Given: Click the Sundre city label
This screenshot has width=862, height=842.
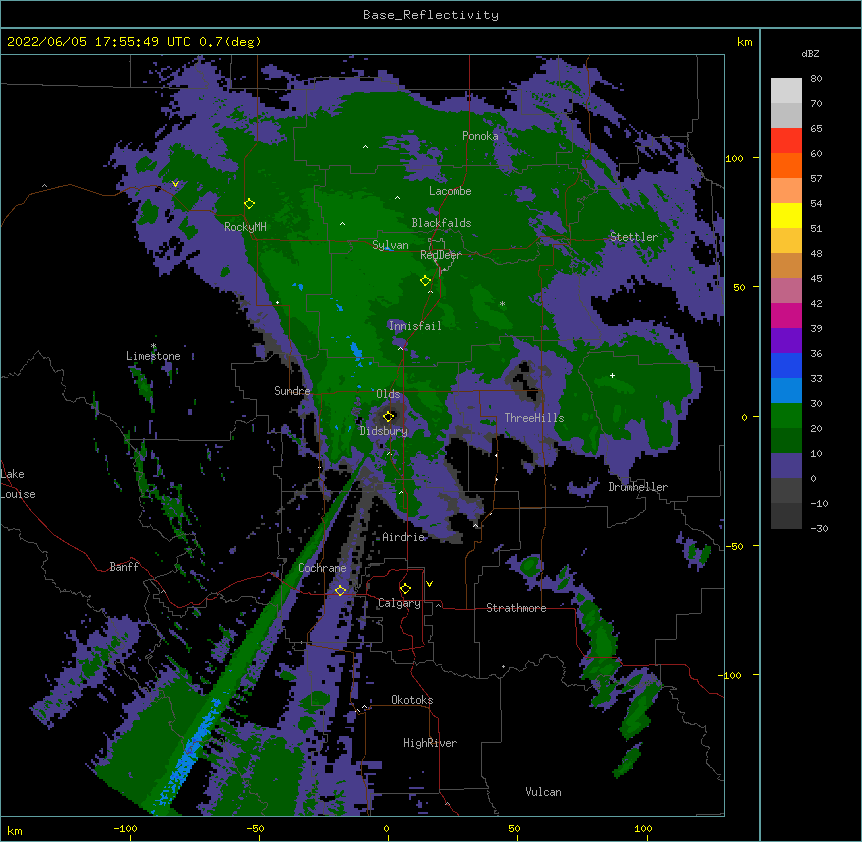Looking at the screenshot, I should pyautogui.click(x=292, y=391).
